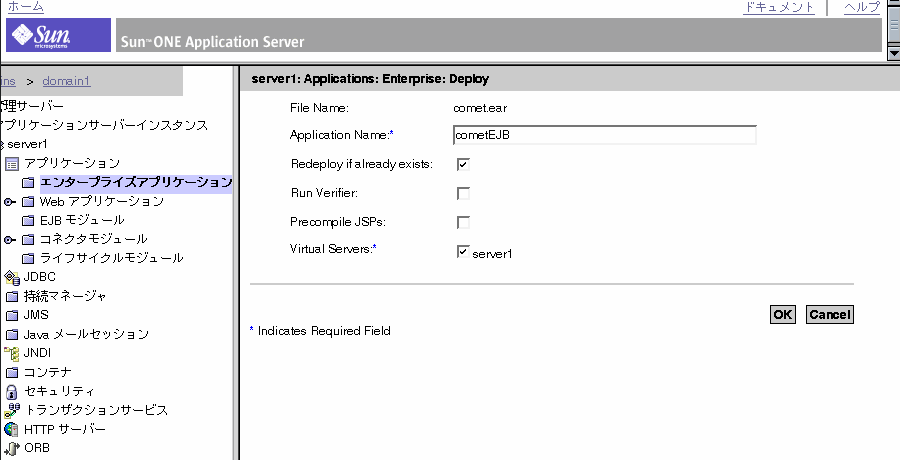Click the Java メールセッション folder icon
The image size is (900, 460).
(x=13, y=335)
